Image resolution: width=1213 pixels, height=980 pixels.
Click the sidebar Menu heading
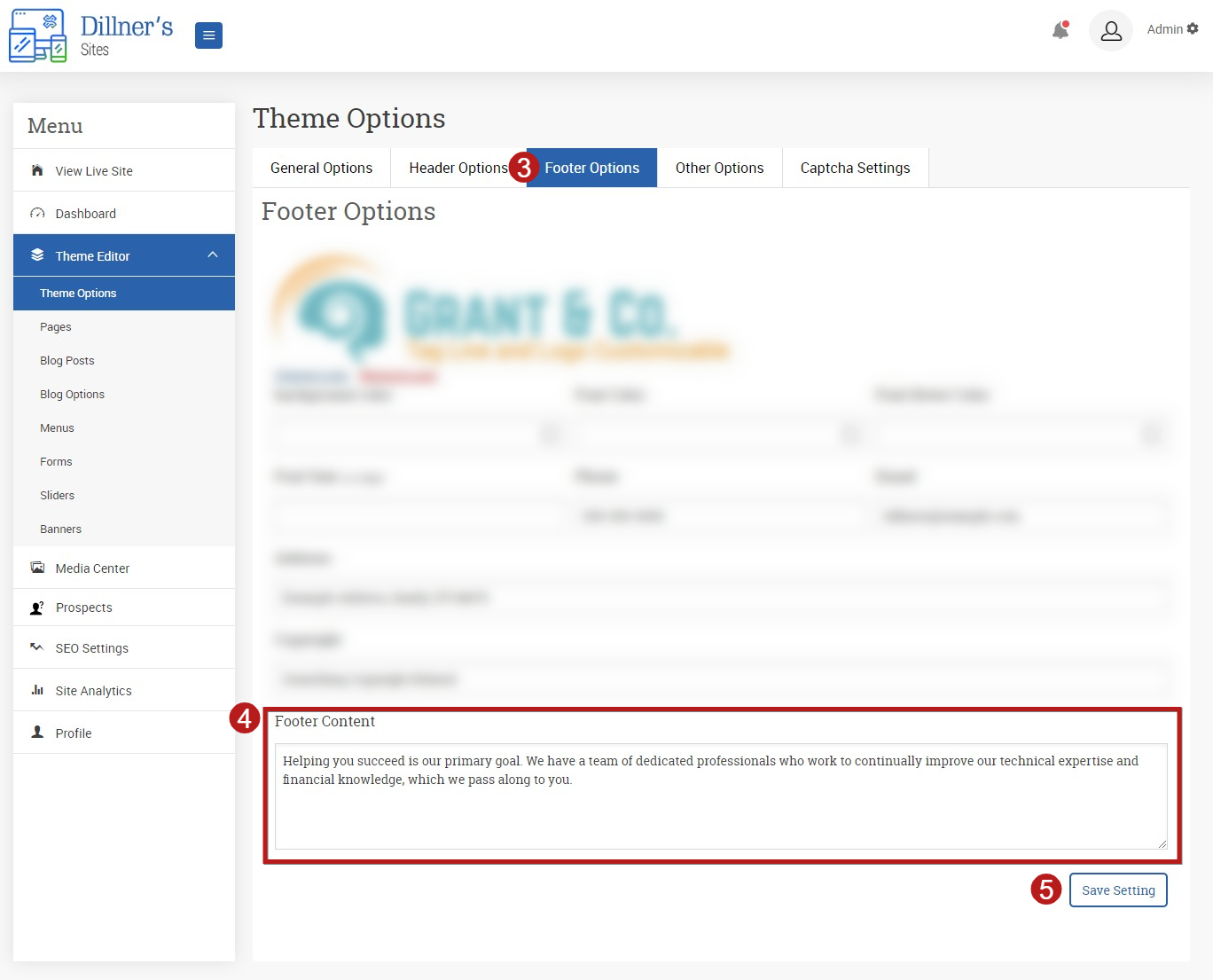55,126
